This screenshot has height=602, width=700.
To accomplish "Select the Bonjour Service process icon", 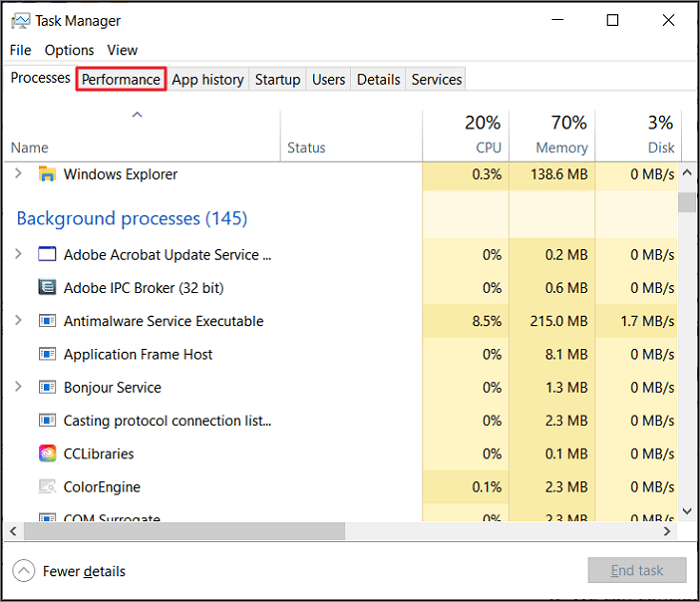I will 47,387.
